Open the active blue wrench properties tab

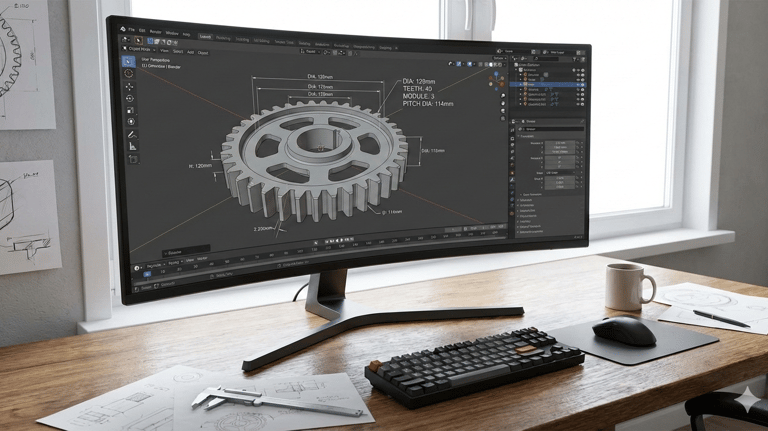tap(512, 179)
